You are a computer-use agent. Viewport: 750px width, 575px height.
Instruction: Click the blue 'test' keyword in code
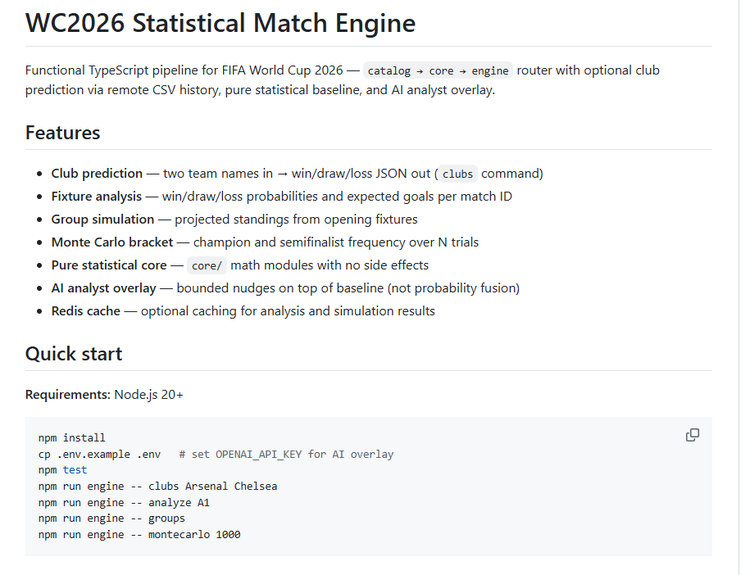coord(75,470)
